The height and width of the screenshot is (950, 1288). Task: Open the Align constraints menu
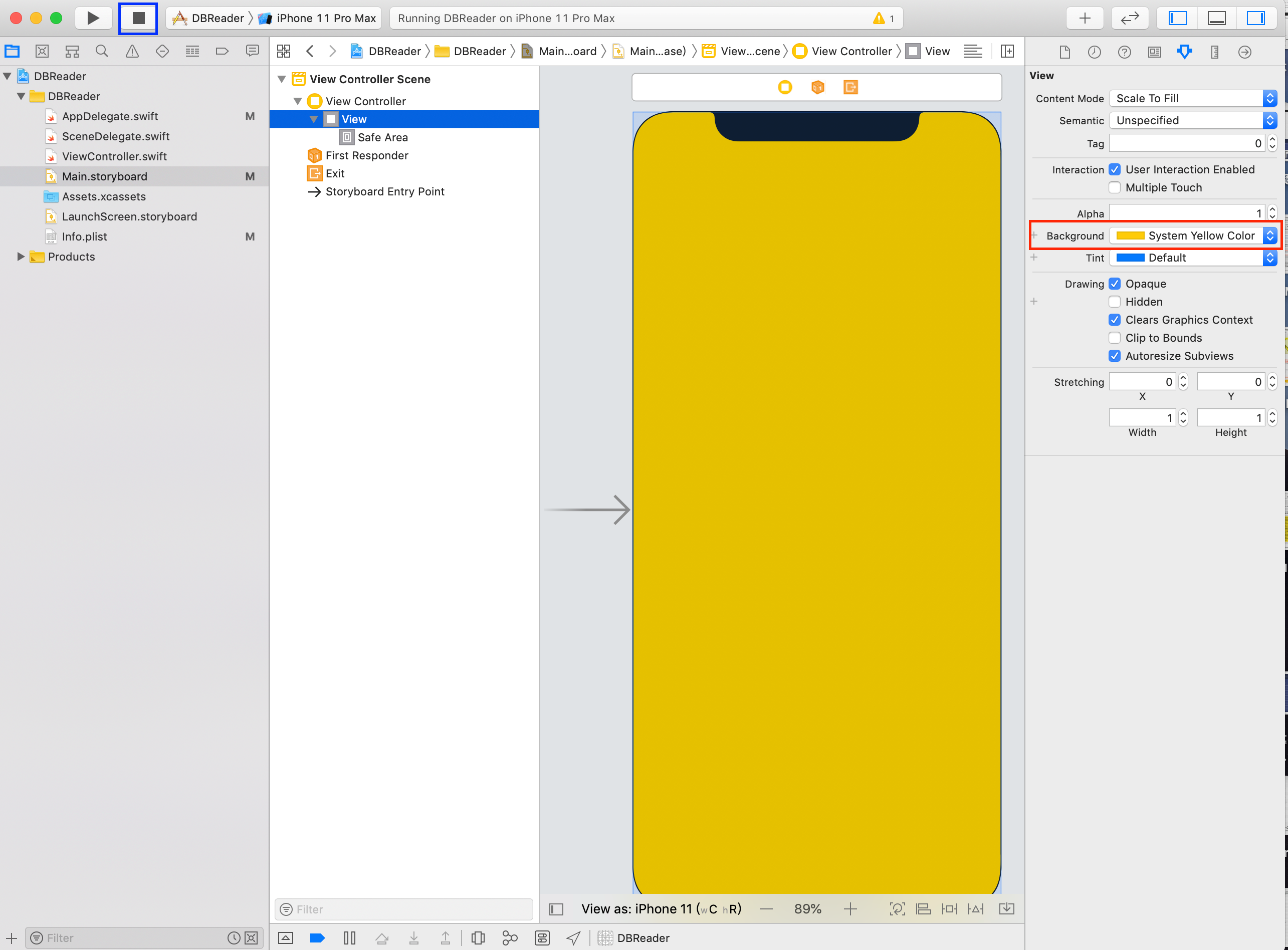pos(923,909)
